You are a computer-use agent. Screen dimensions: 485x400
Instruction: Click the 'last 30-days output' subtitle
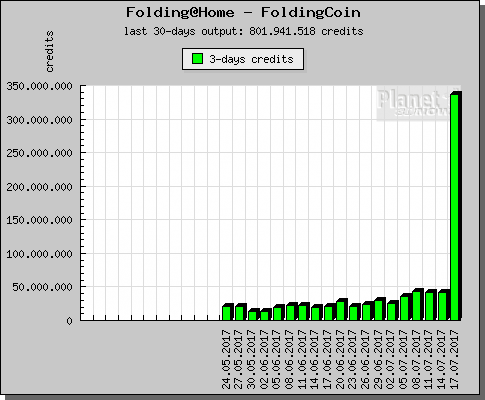tap(244, 31)
